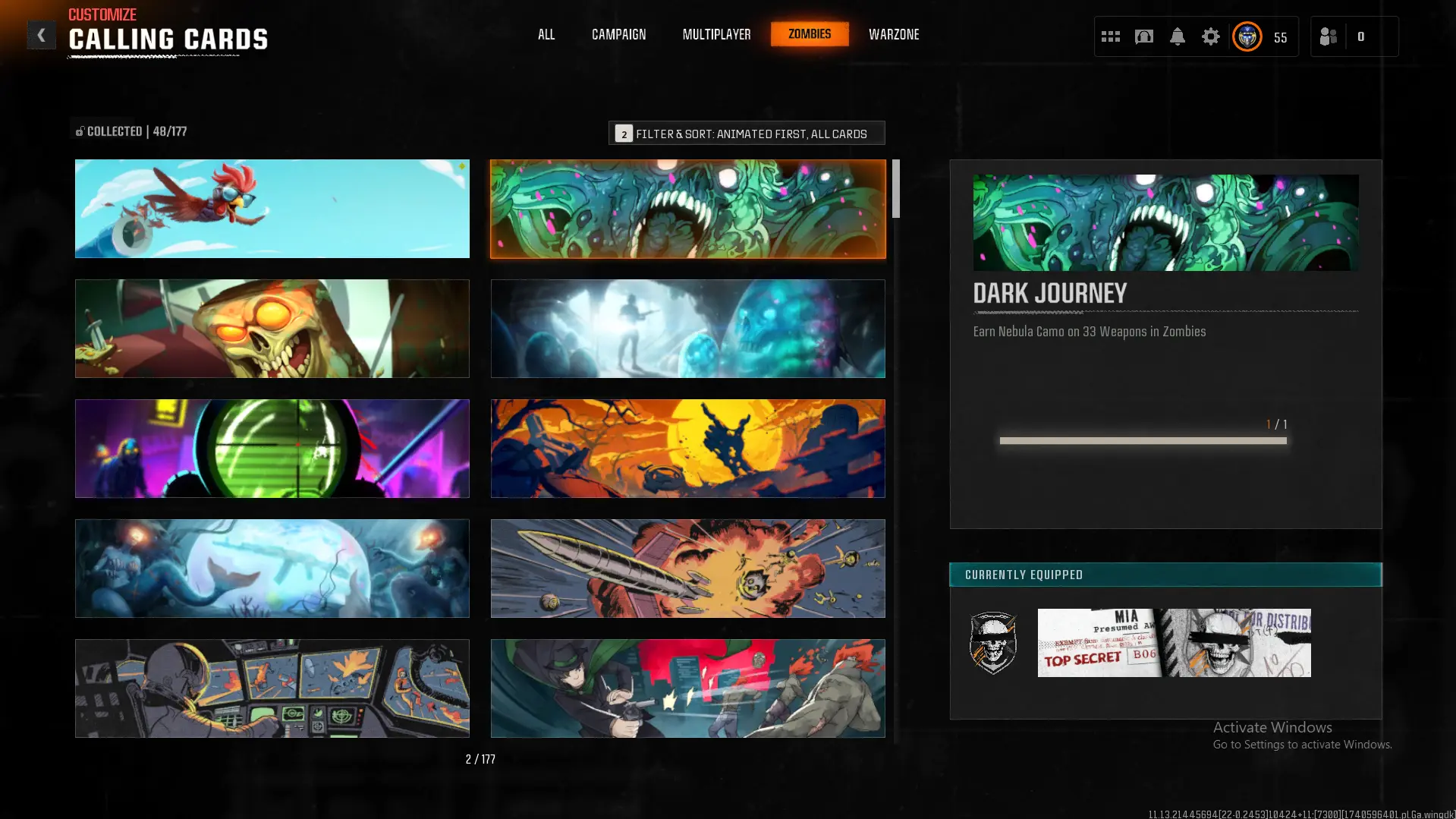Click the calling cards list scrollbar
Screen dimensions: 1456x819
895,190
